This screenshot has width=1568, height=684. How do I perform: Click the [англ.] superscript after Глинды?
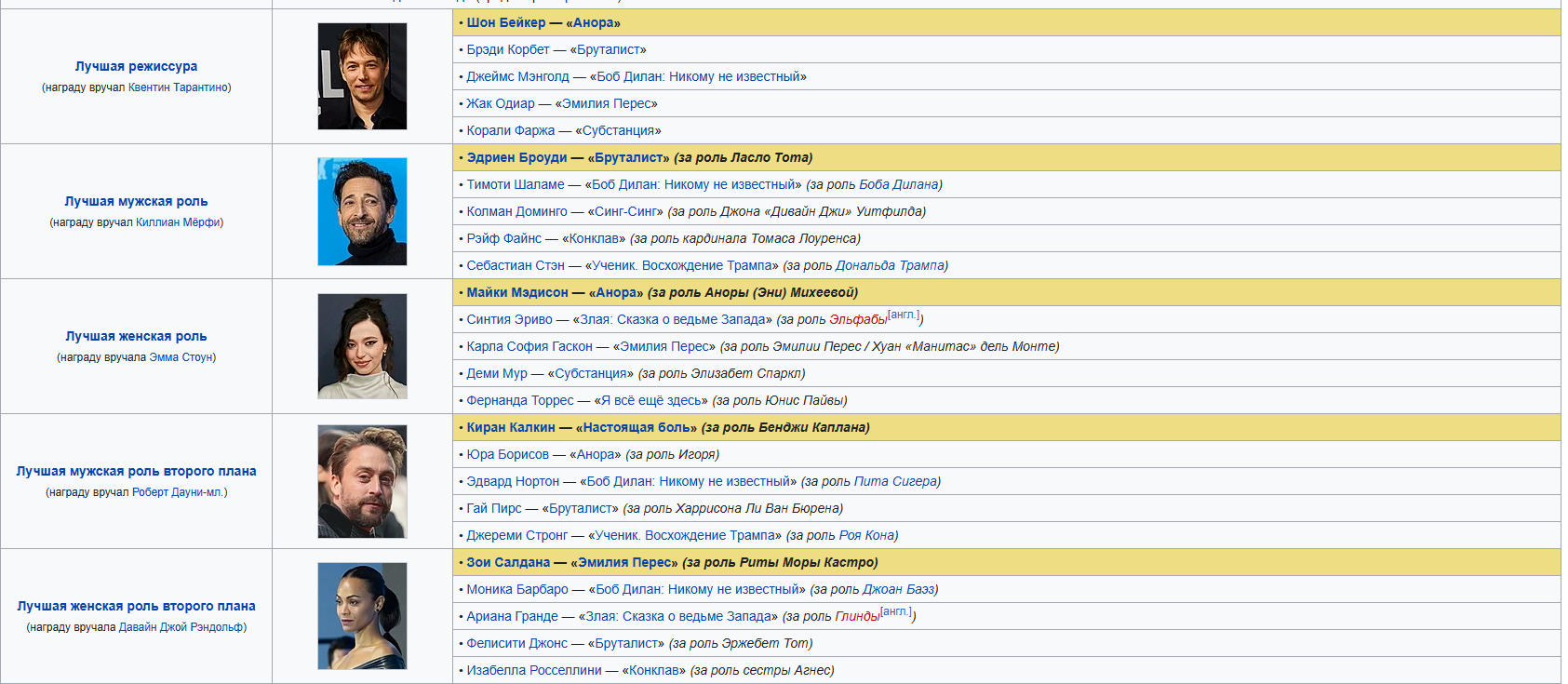pos(897,611)
